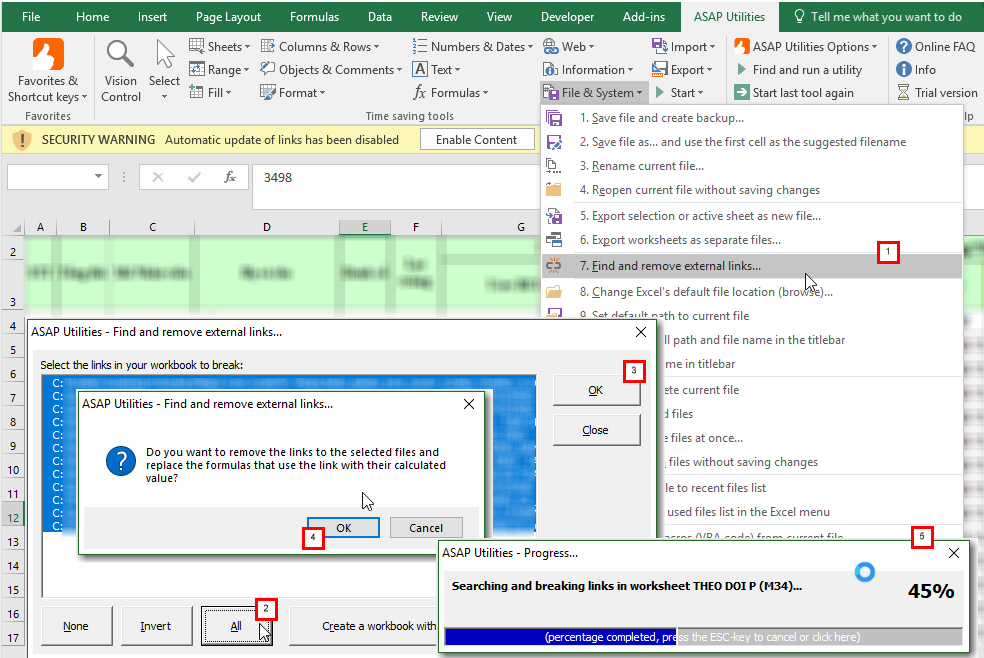
Task: Click the formula bar Enter checkmark icon
Action: tap(194, 178)
